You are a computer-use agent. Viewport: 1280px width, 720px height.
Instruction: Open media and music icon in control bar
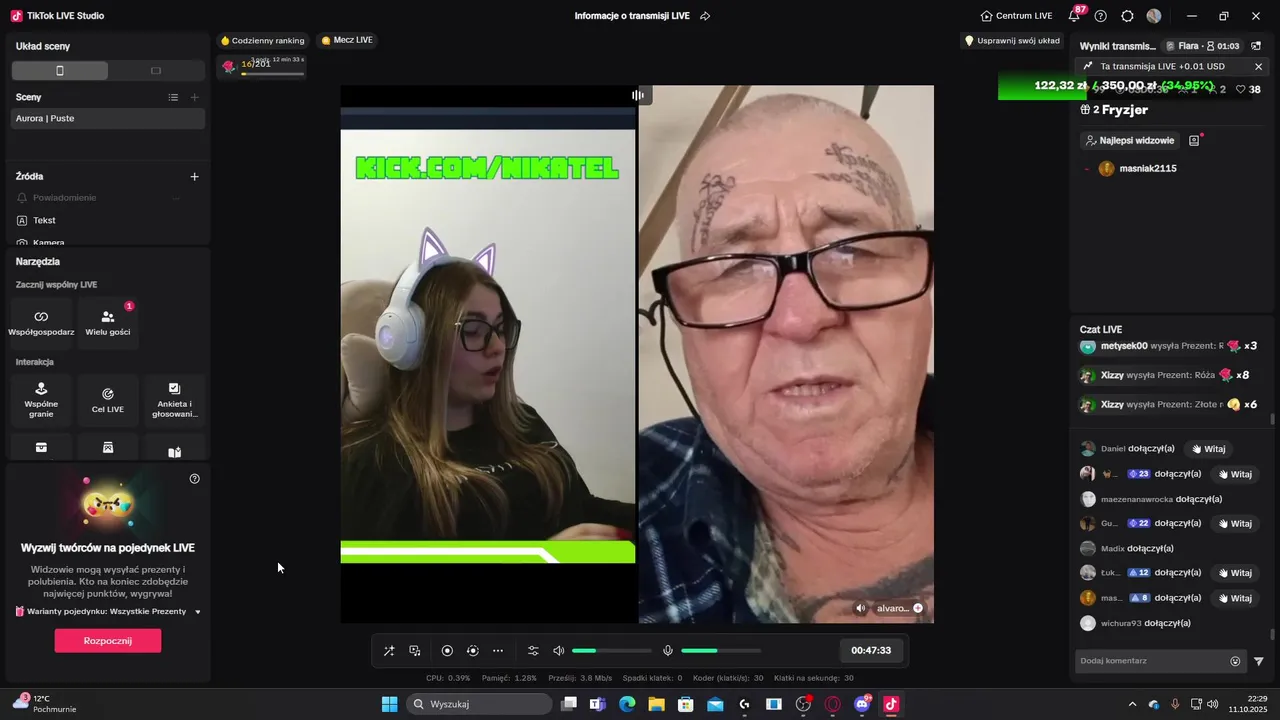click(x=415, y=651)
